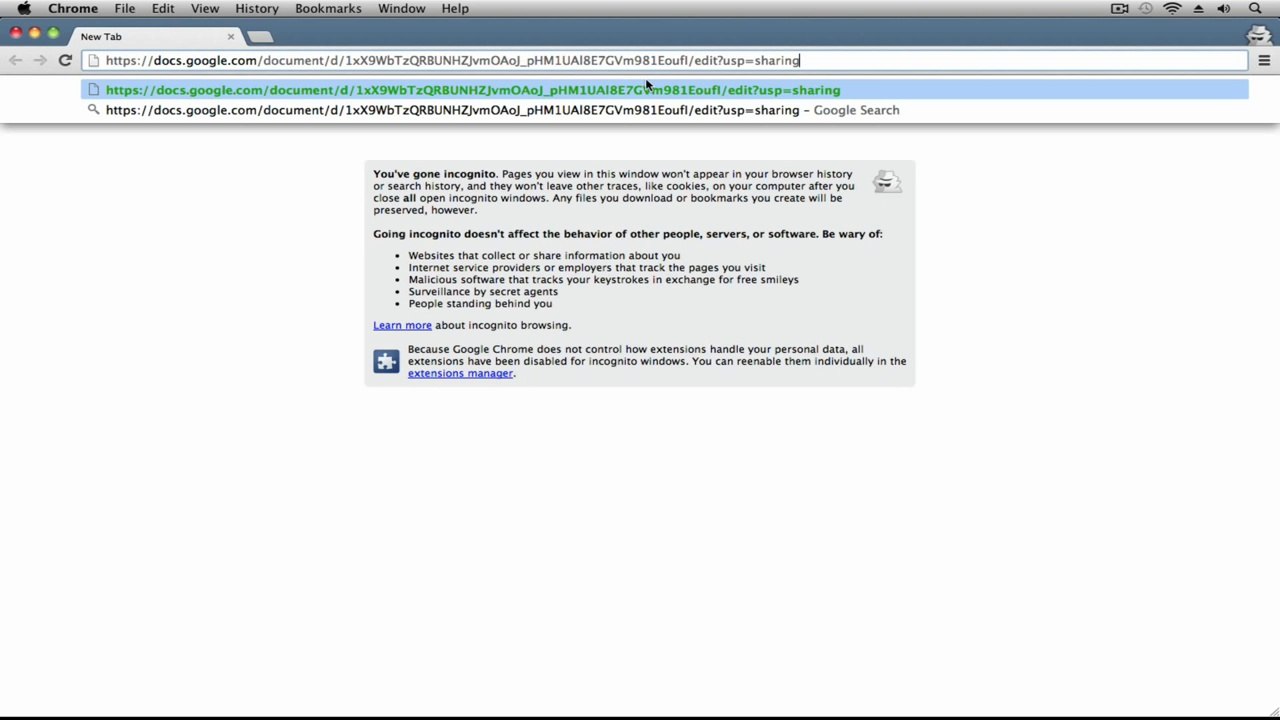Image resolution: width=1280 pixels, height=720 pixels.
Task: Open the Bookmarks menu
Action: point(328,9)
